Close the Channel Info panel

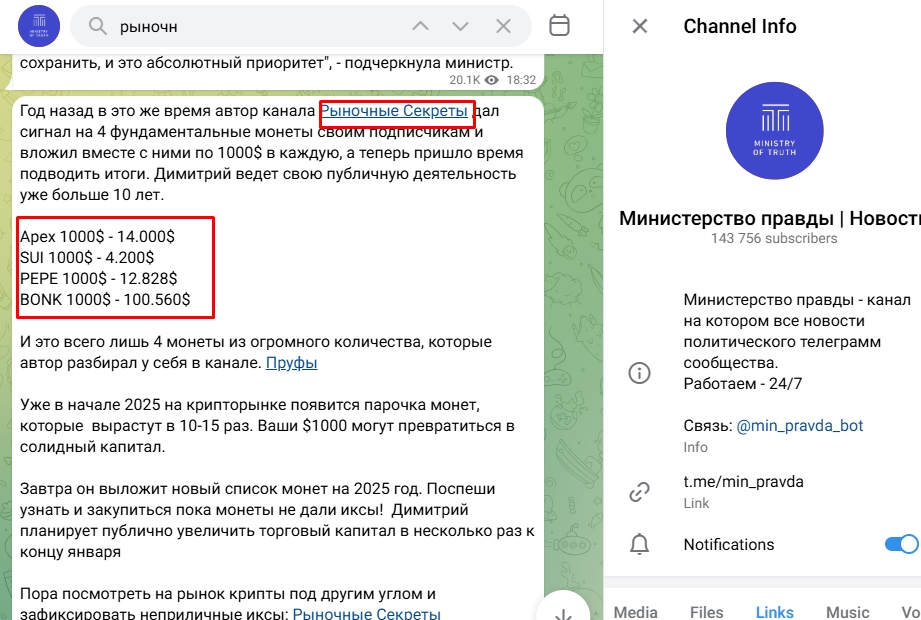[x=640, y=26]
